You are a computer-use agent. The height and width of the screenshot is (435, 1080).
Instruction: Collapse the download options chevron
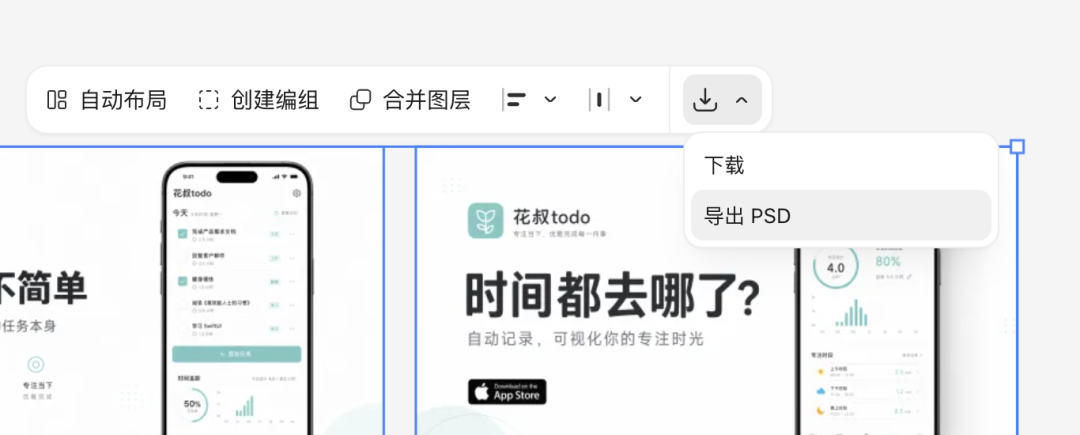coord(741,100)
